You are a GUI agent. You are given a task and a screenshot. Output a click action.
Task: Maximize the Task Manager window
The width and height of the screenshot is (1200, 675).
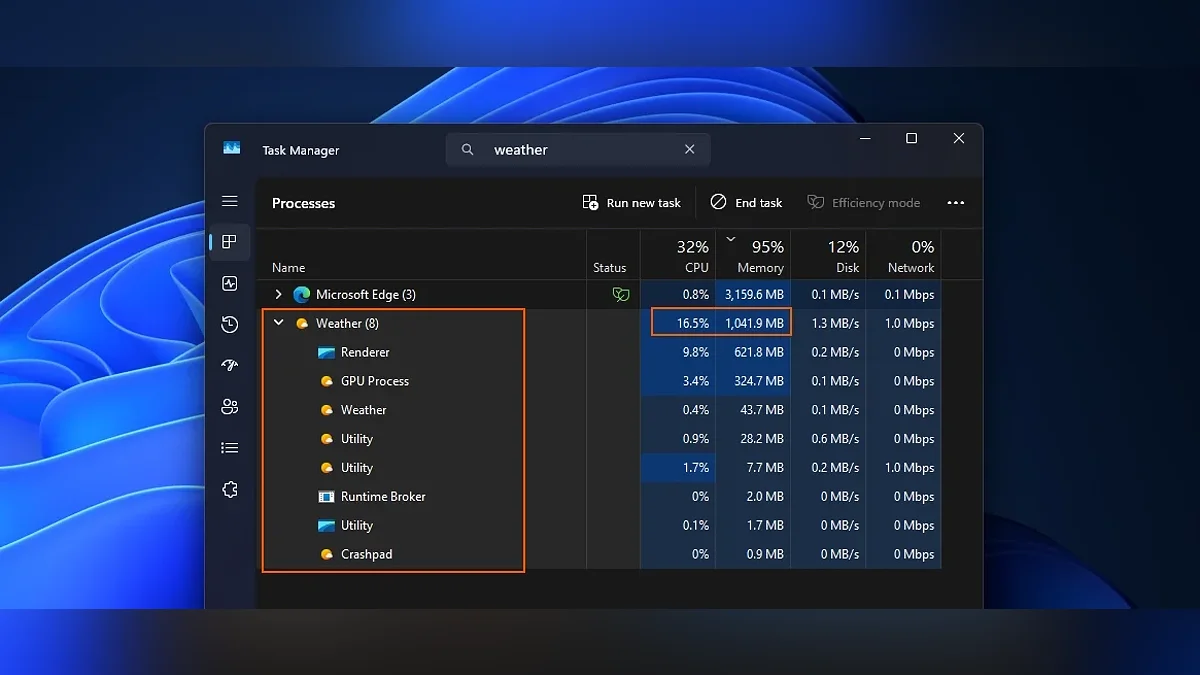911,138
